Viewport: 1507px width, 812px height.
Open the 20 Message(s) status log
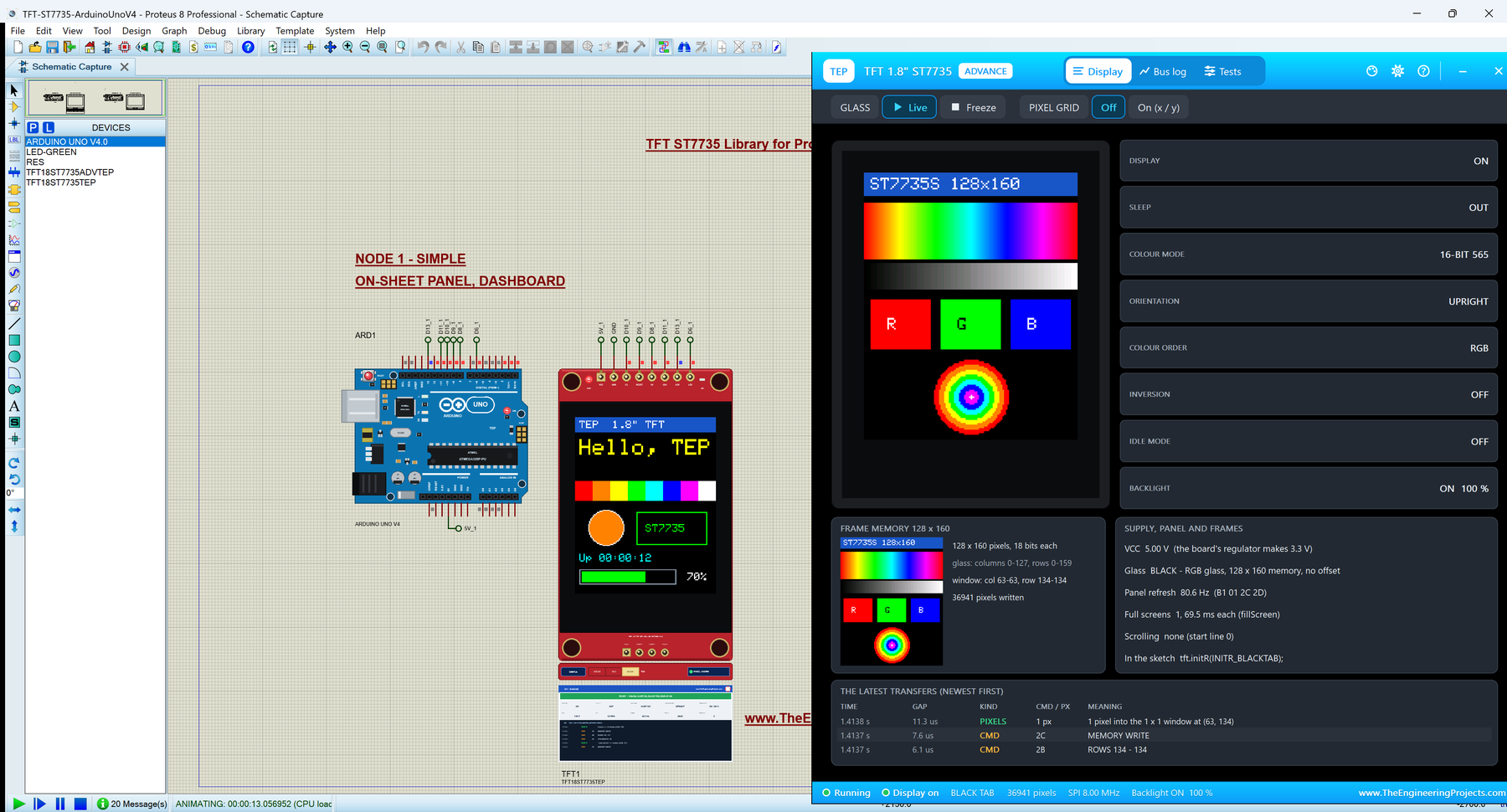tap(132, 804)
